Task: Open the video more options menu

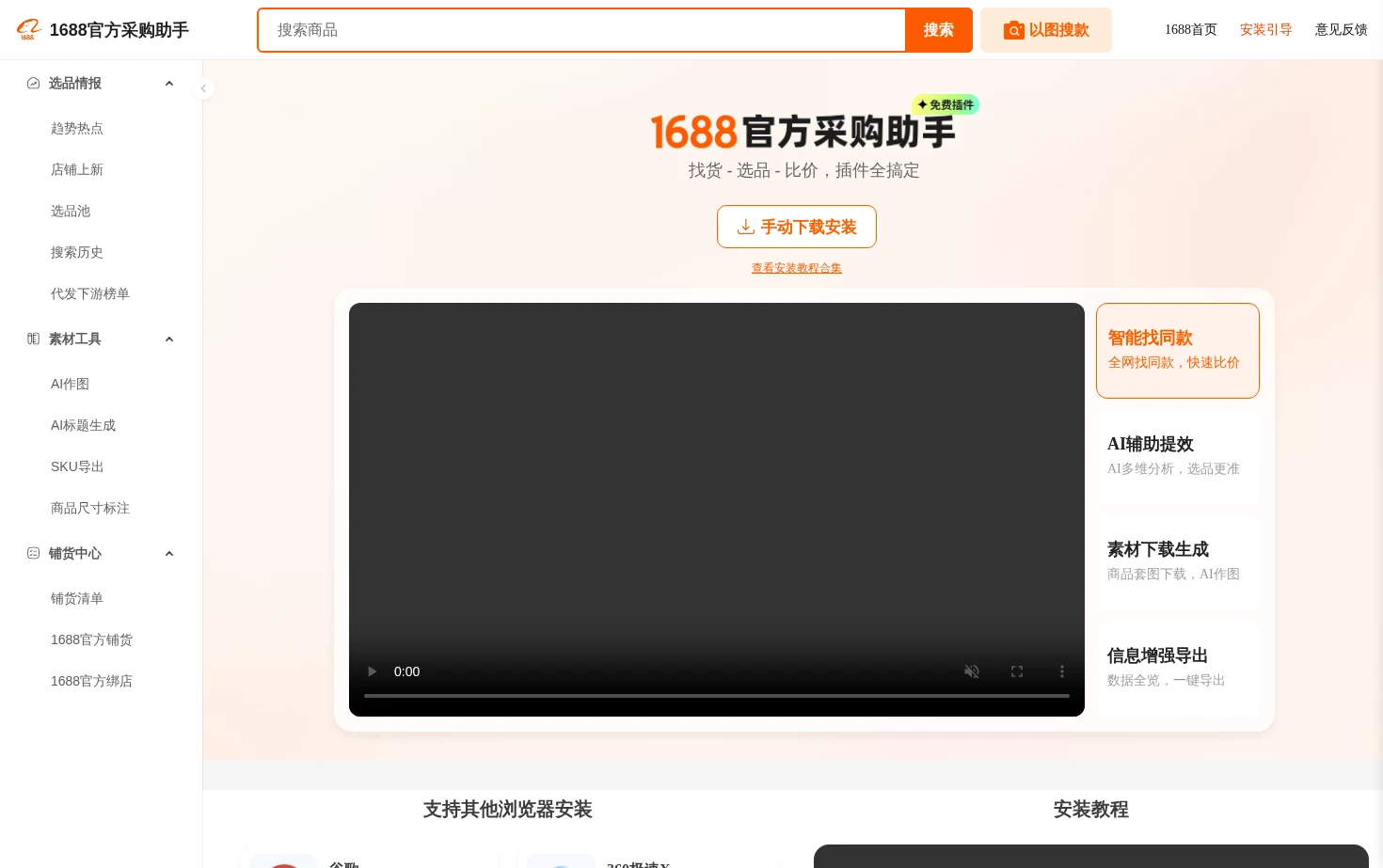Action: click(1062, 671)
